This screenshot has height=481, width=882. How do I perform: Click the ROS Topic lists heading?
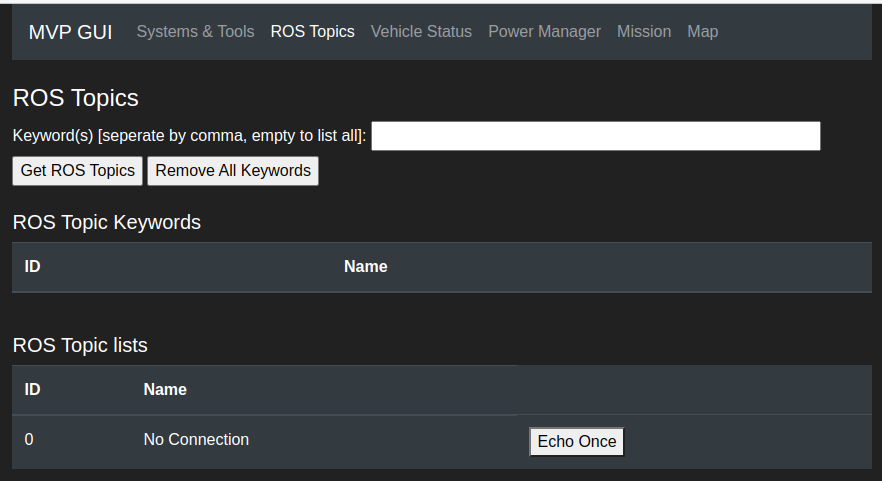tap(80, 345)
